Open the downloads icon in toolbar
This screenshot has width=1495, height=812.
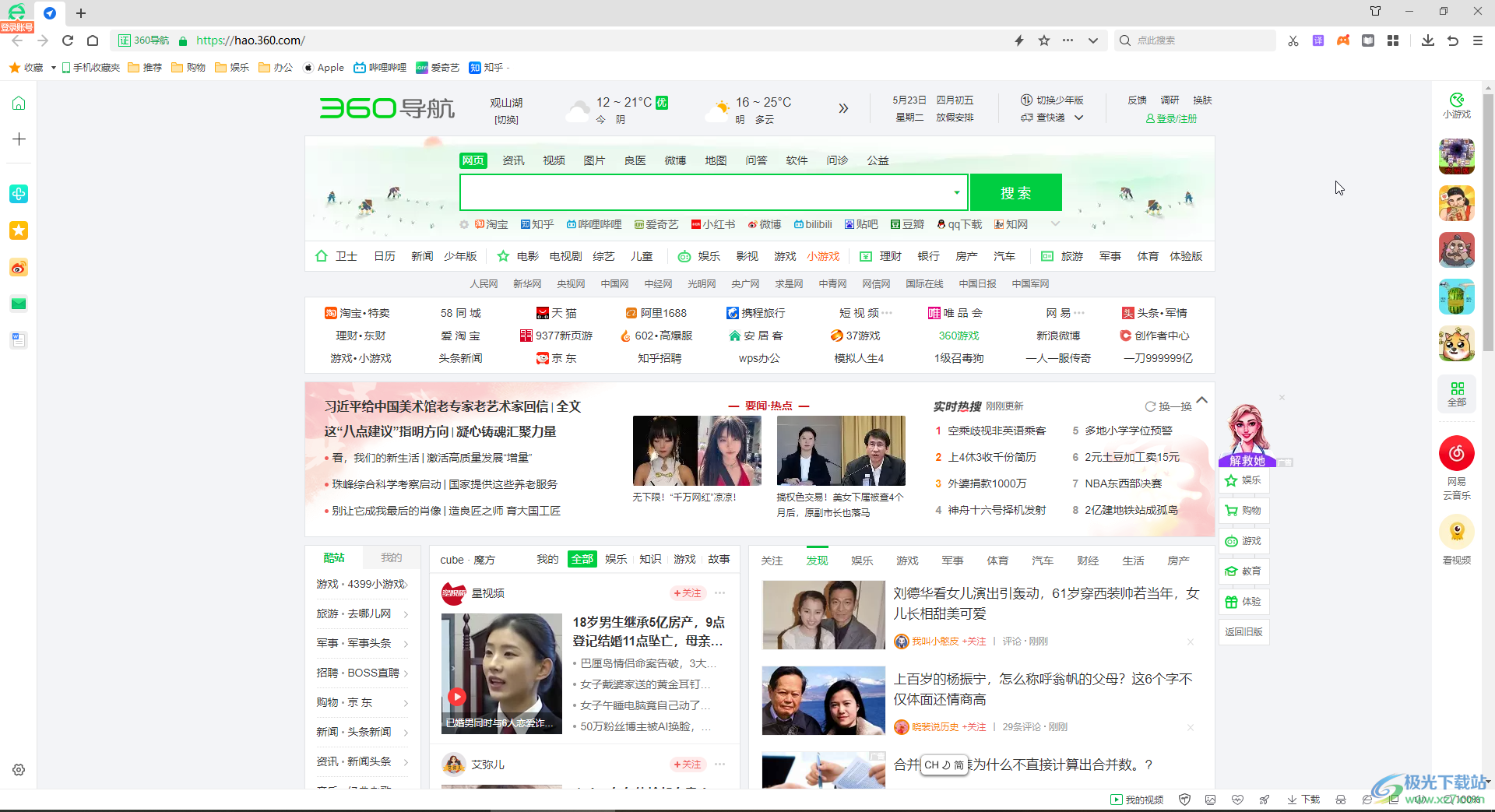coord(1428,40)
